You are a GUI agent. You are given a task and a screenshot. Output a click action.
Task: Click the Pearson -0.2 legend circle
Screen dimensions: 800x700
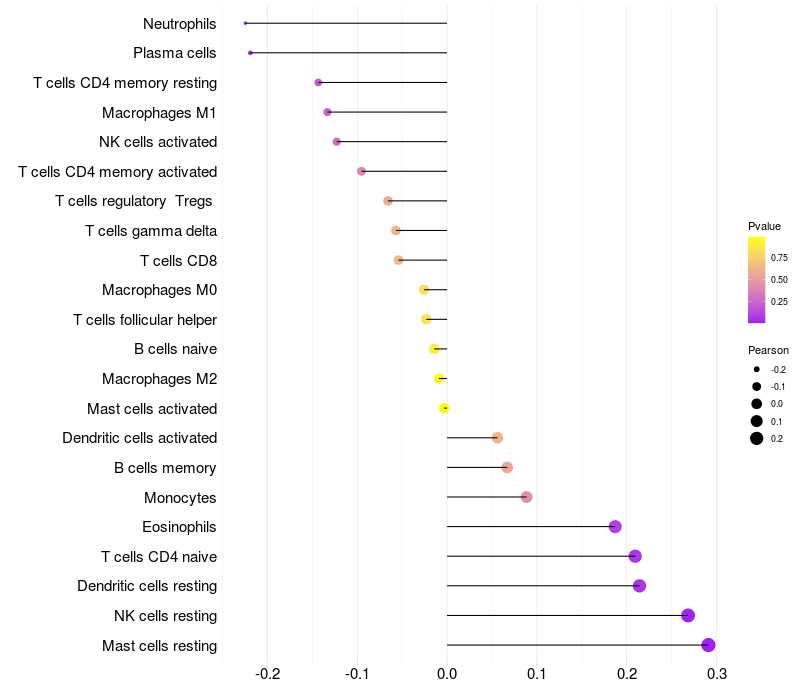click(757, 369)
